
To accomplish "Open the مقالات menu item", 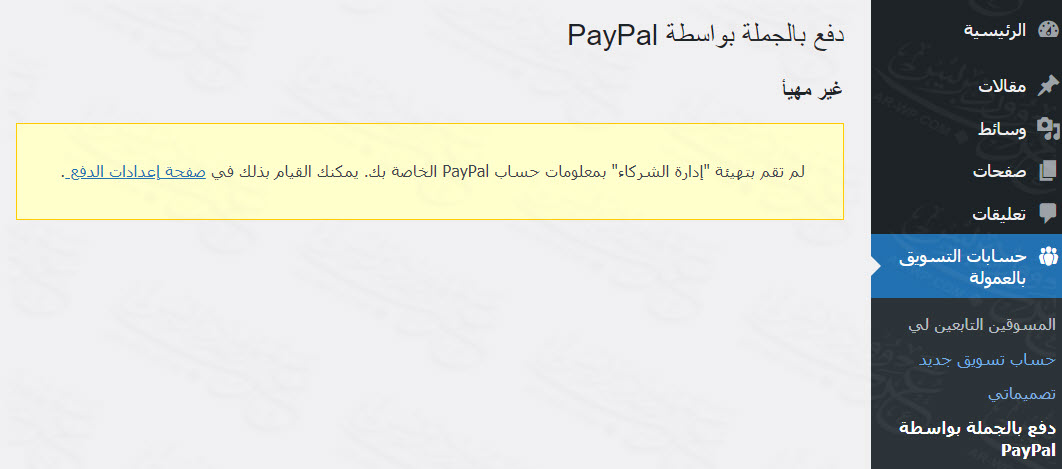I will pos(1003,87).
